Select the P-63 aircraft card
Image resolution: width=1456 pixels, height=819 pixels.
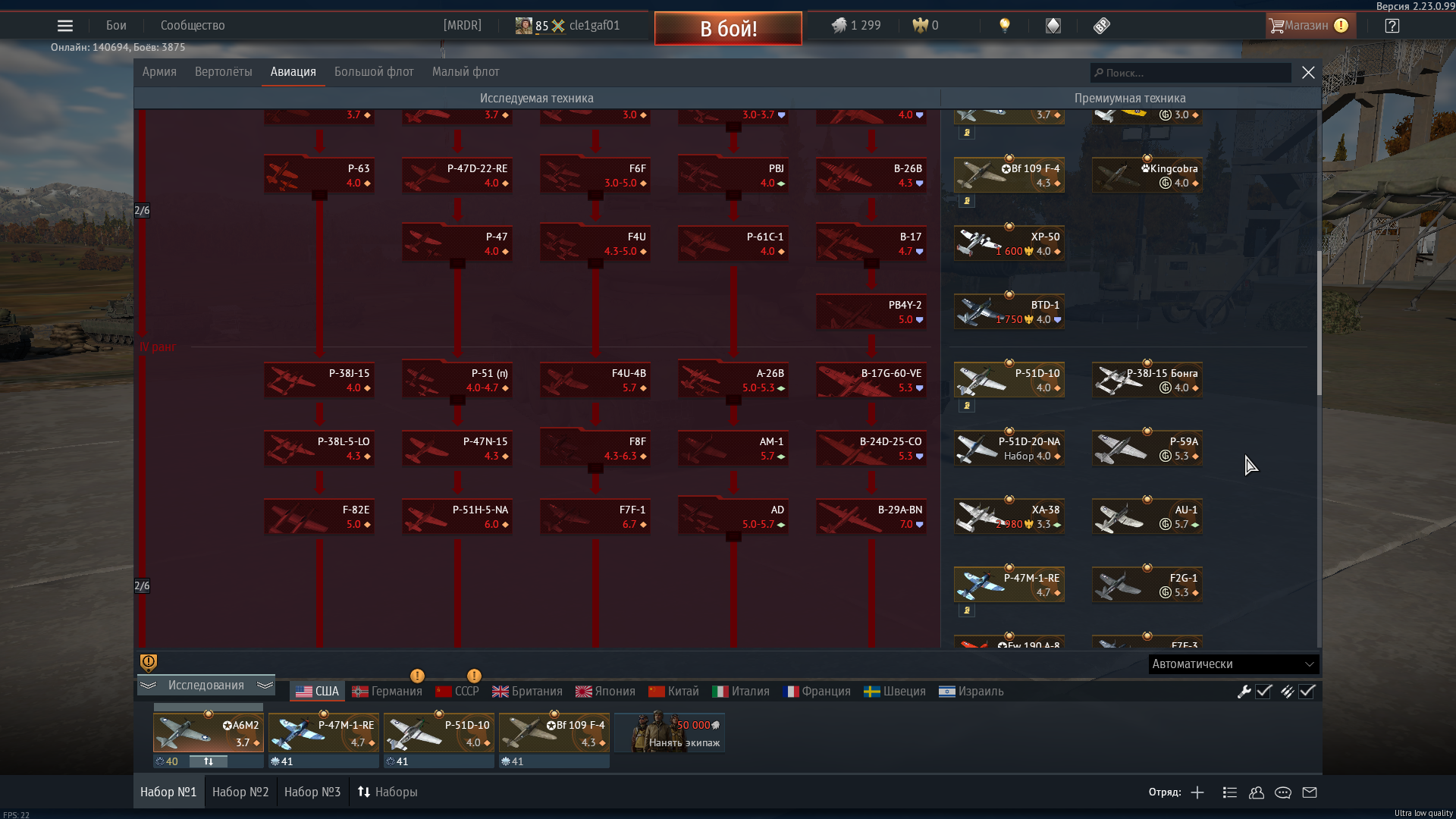click(318, 175)
